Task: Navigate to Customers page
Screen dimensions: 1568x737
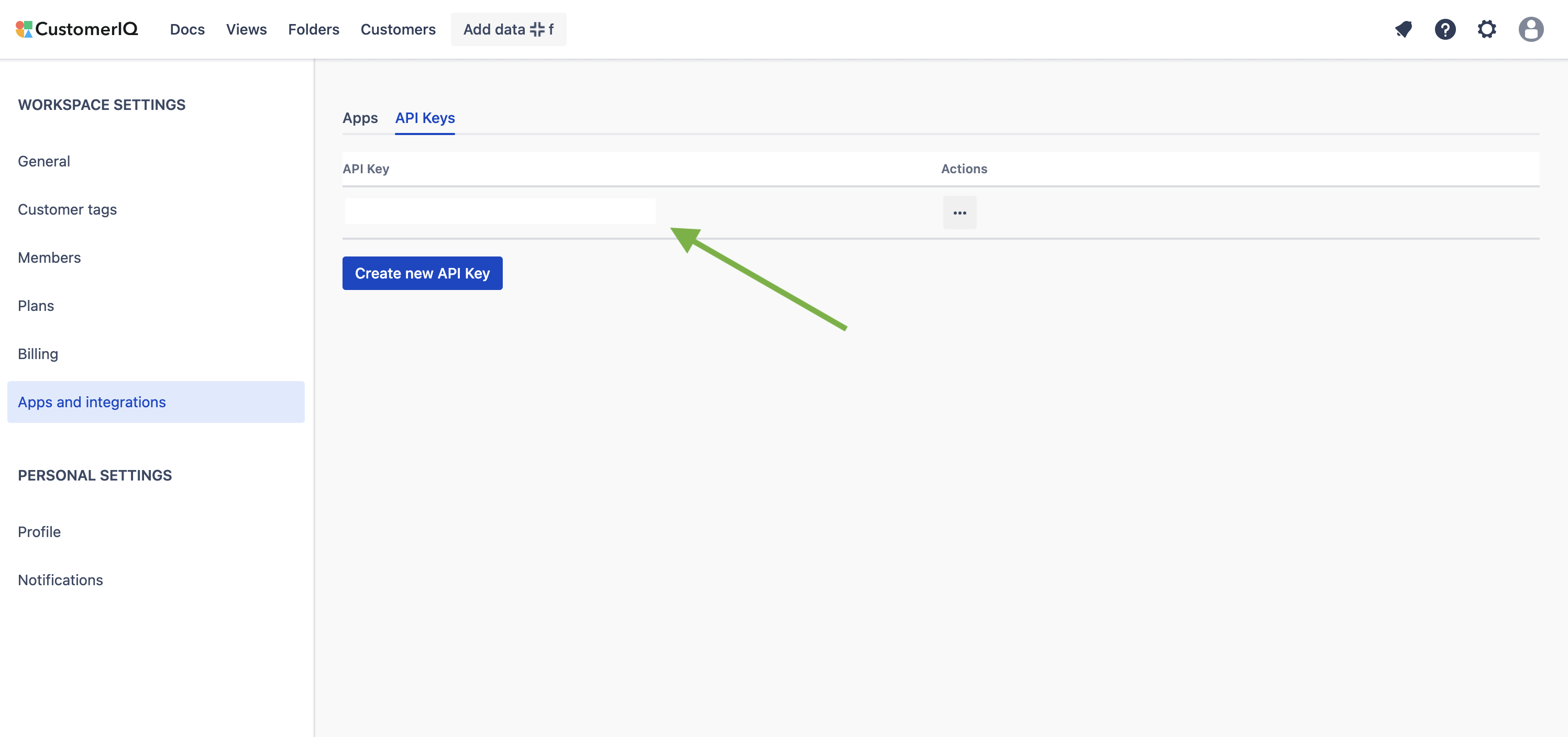Action: (398, 29)
